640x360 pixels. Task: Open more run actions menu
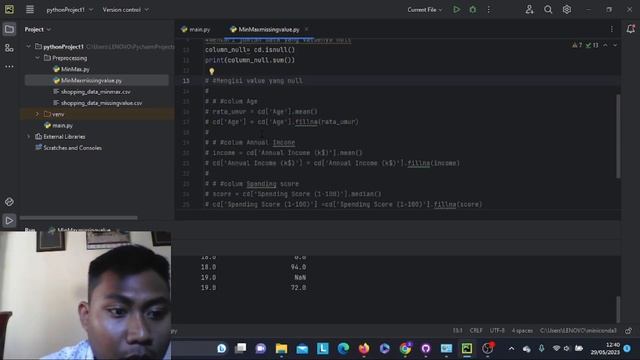pyautogui.click(x=489, y=9)
